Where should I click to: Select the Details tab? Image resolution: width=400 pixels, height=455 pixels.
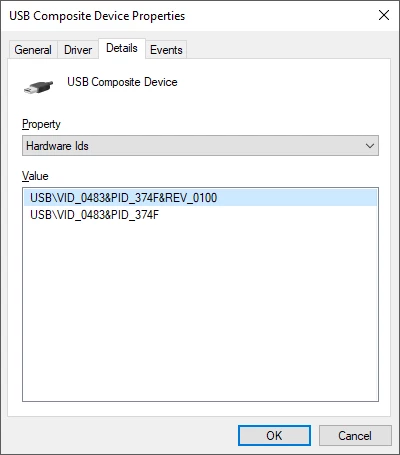tap(122, 48)
